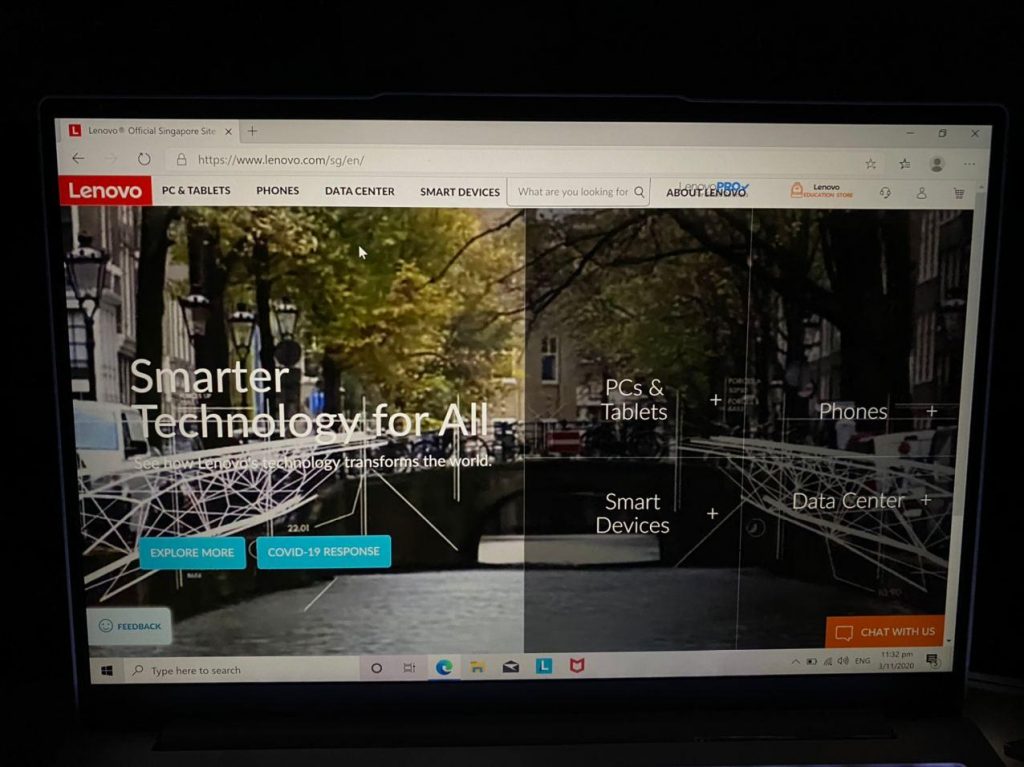Expand the PCs & Tablets plus sign
1024x767 pixels.
pyautogui.click(x=716, y=399)
